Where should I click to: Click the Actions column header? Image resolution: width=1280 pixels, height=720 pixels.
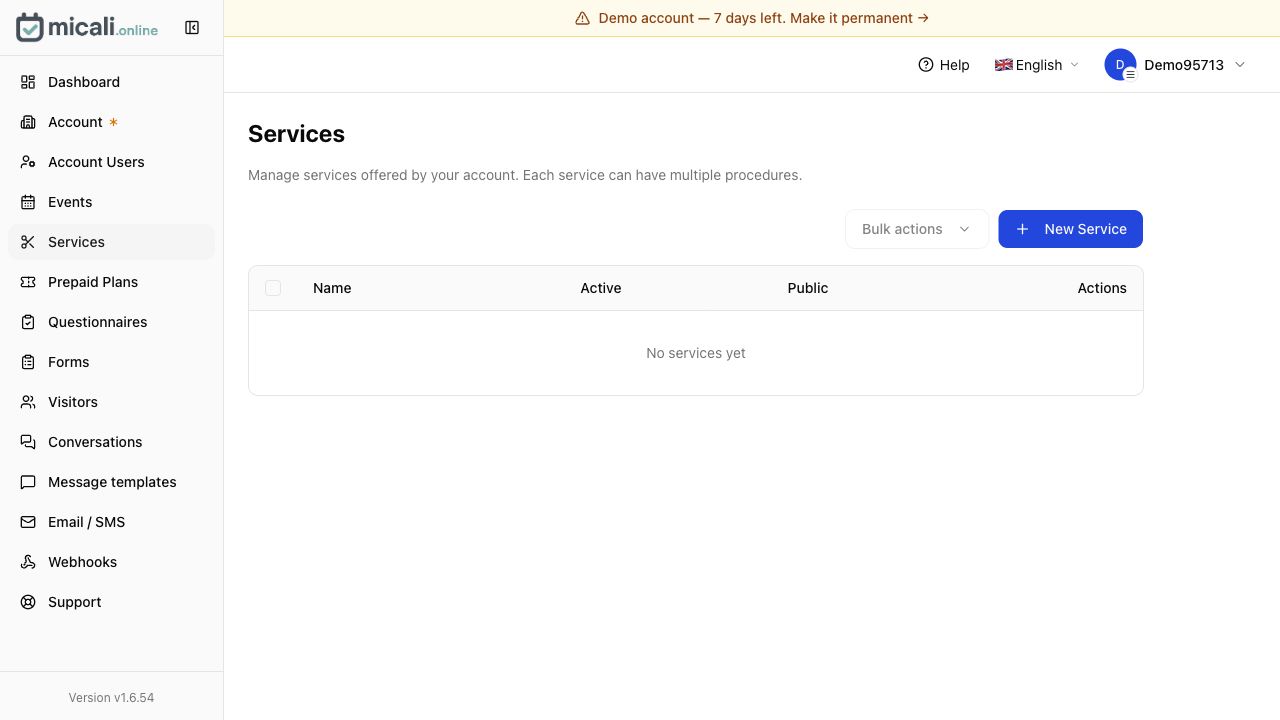point(1102,288)
